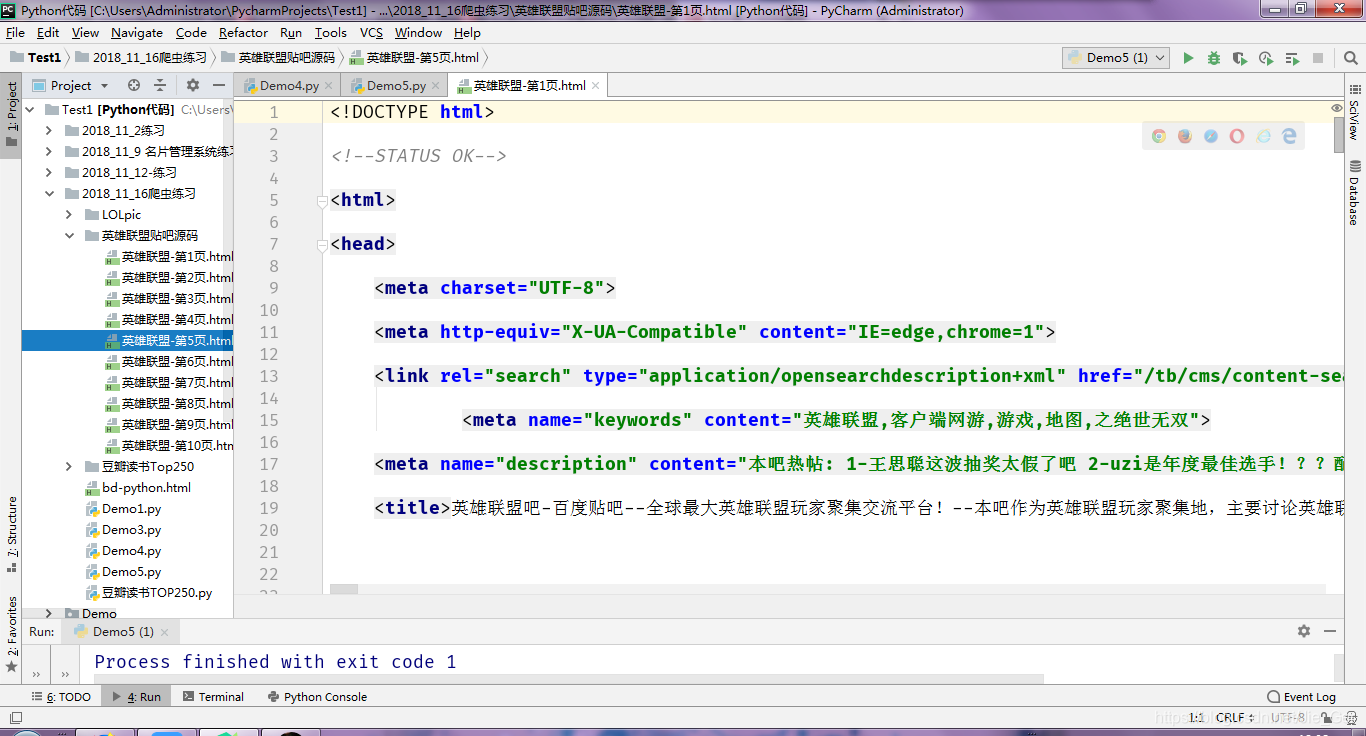Open the Refactor menu
The width and height of the screenshot is (1366, 736).
pos(244,33)
